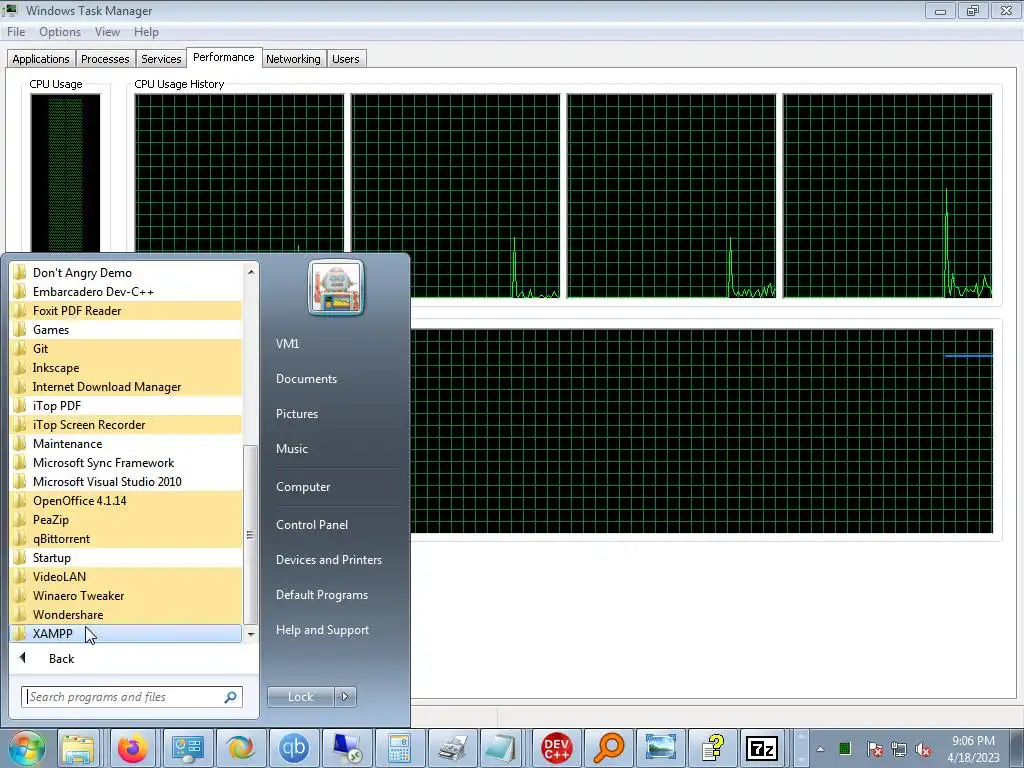This screenshot has width=1024, height=768.
Task: Click the programs list scrollbar thumb
Action: [250, 535]
